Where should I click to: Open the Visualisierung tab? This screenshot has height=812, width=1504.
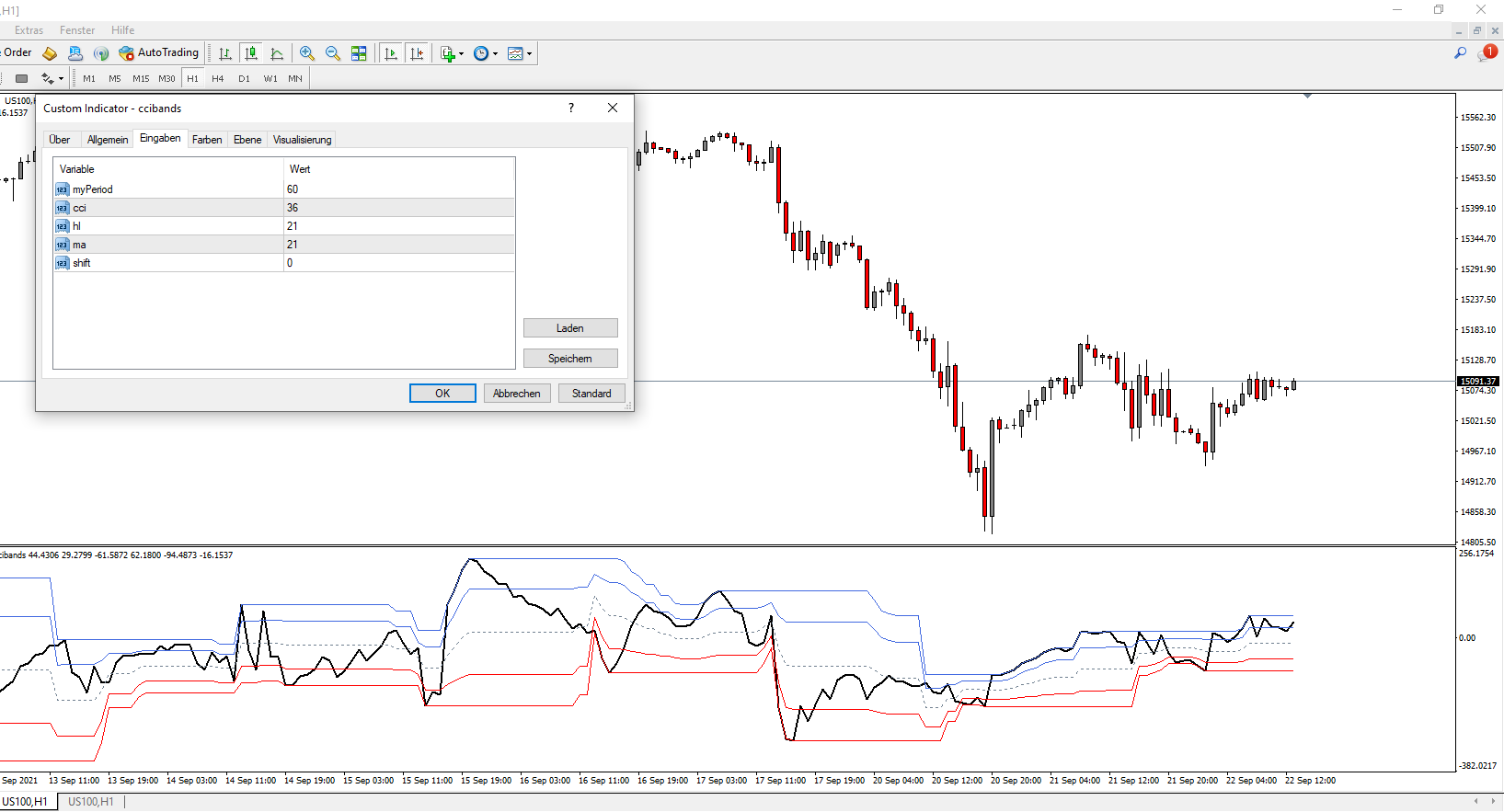(302, 140)
